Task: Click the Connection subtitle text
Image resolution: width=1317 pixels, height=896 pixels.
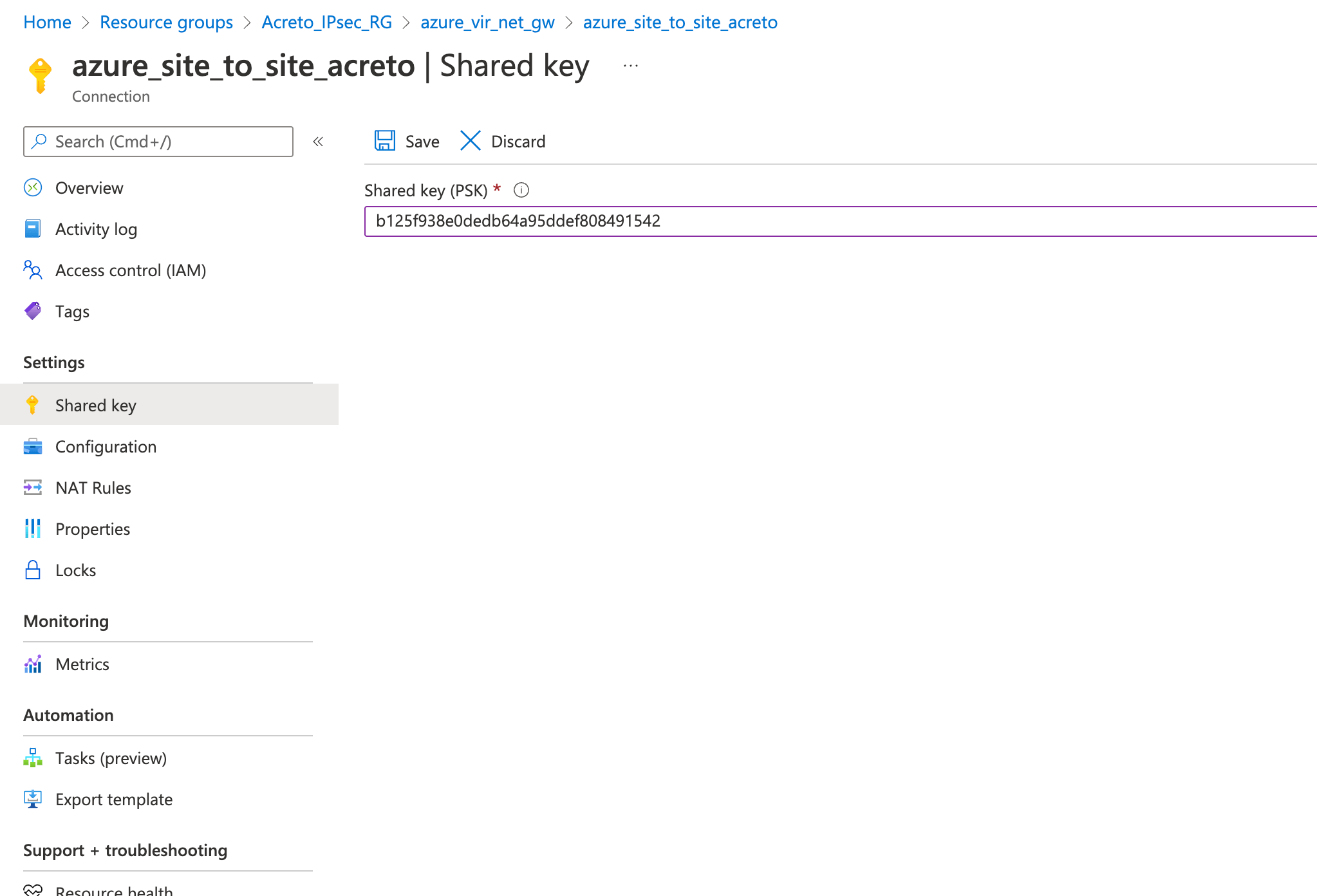Action: (x=111, y=96)
